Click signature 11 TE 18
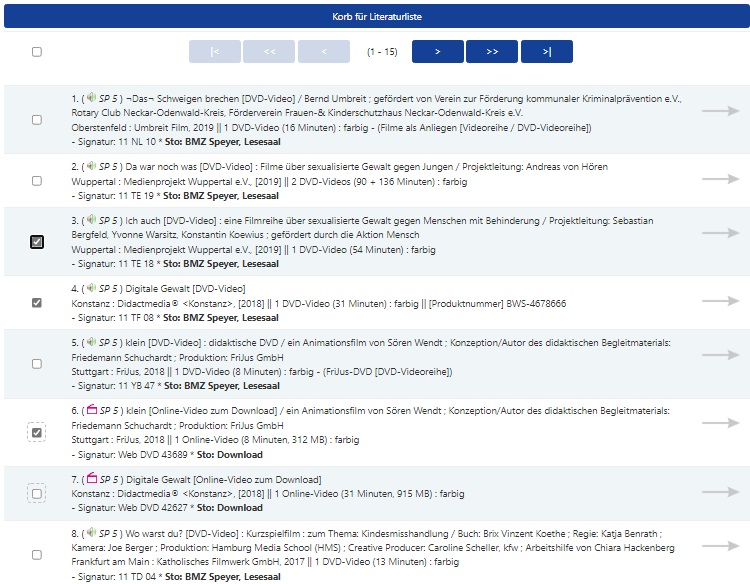This screenshot has height=584, width=750. coord(136,264)
